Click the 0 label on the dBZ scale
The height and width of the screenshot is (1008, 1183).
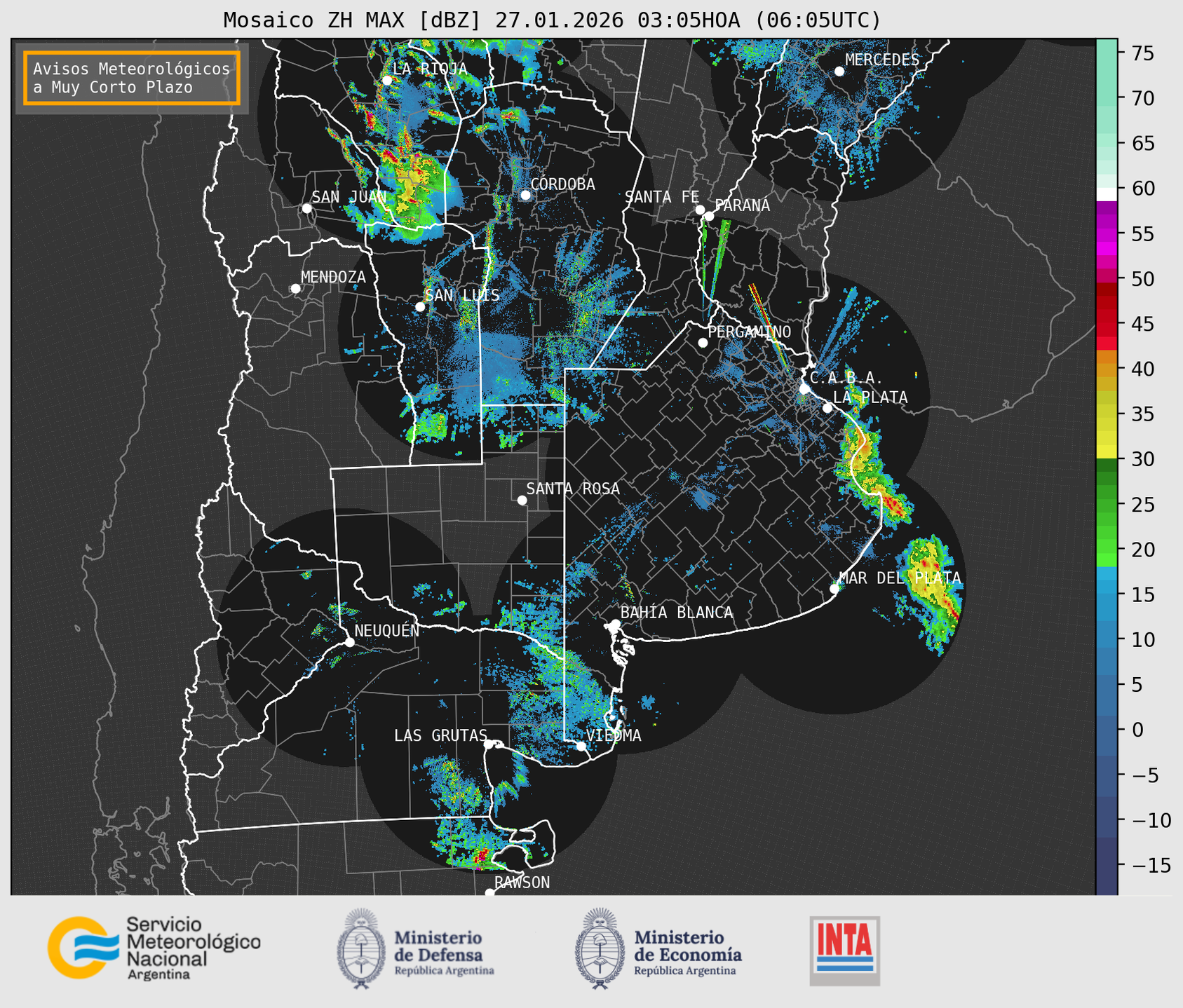point(1137,730)
